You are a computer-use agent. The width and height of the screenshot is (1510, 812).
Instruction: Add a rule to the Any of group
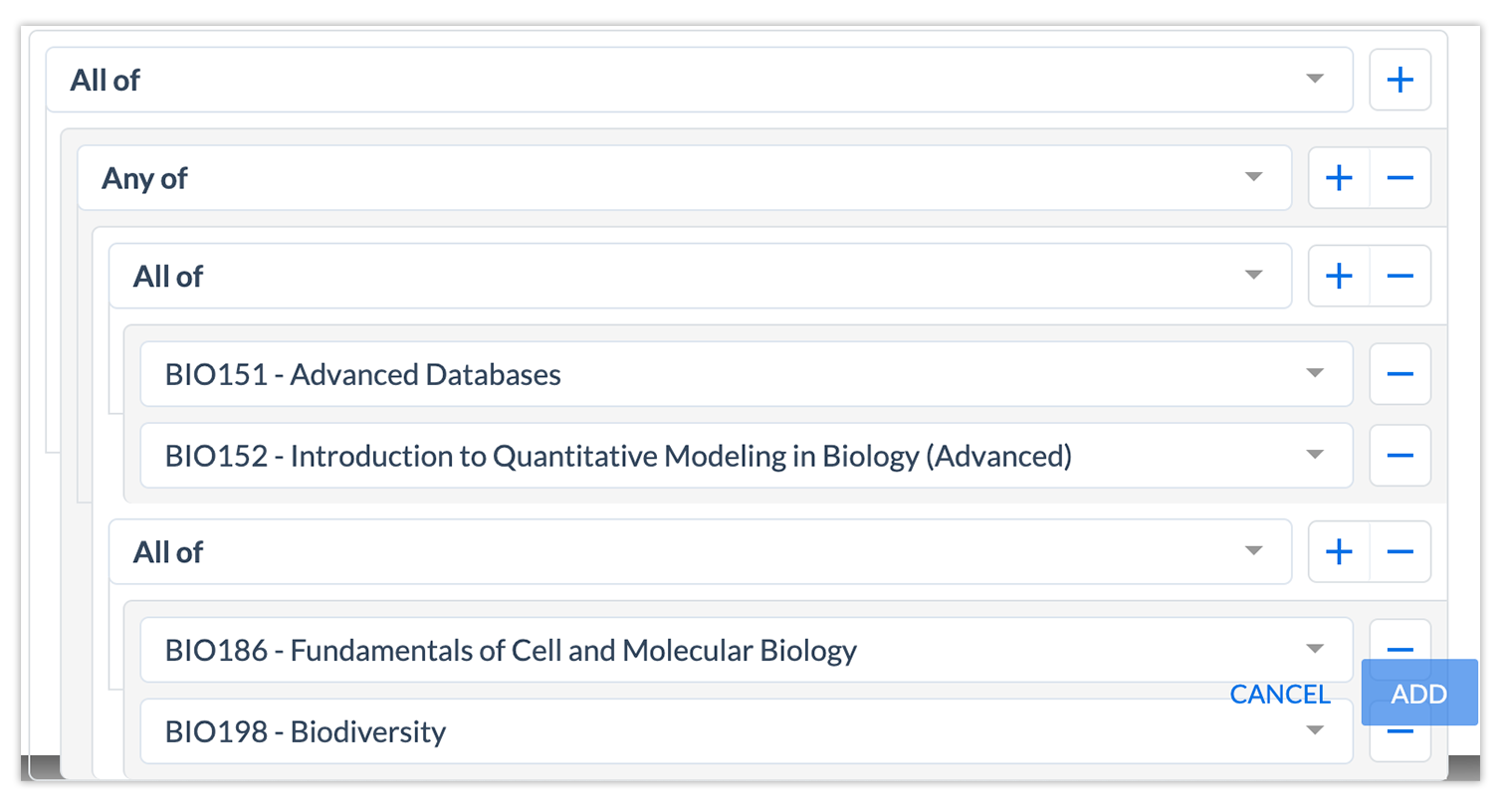(x=1339, y=178)
